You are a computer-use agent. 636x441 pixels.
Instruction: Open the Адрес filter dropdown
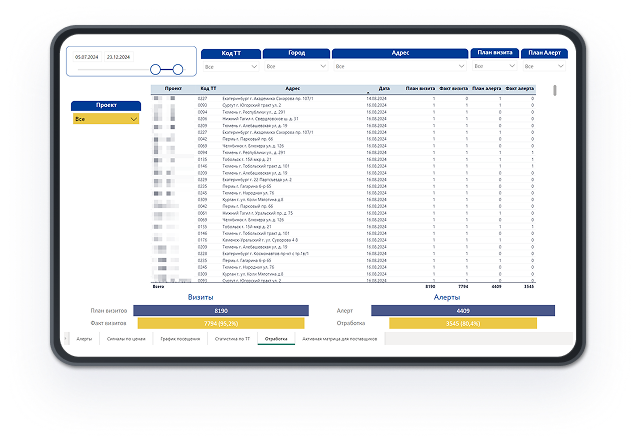click(400, 66)
